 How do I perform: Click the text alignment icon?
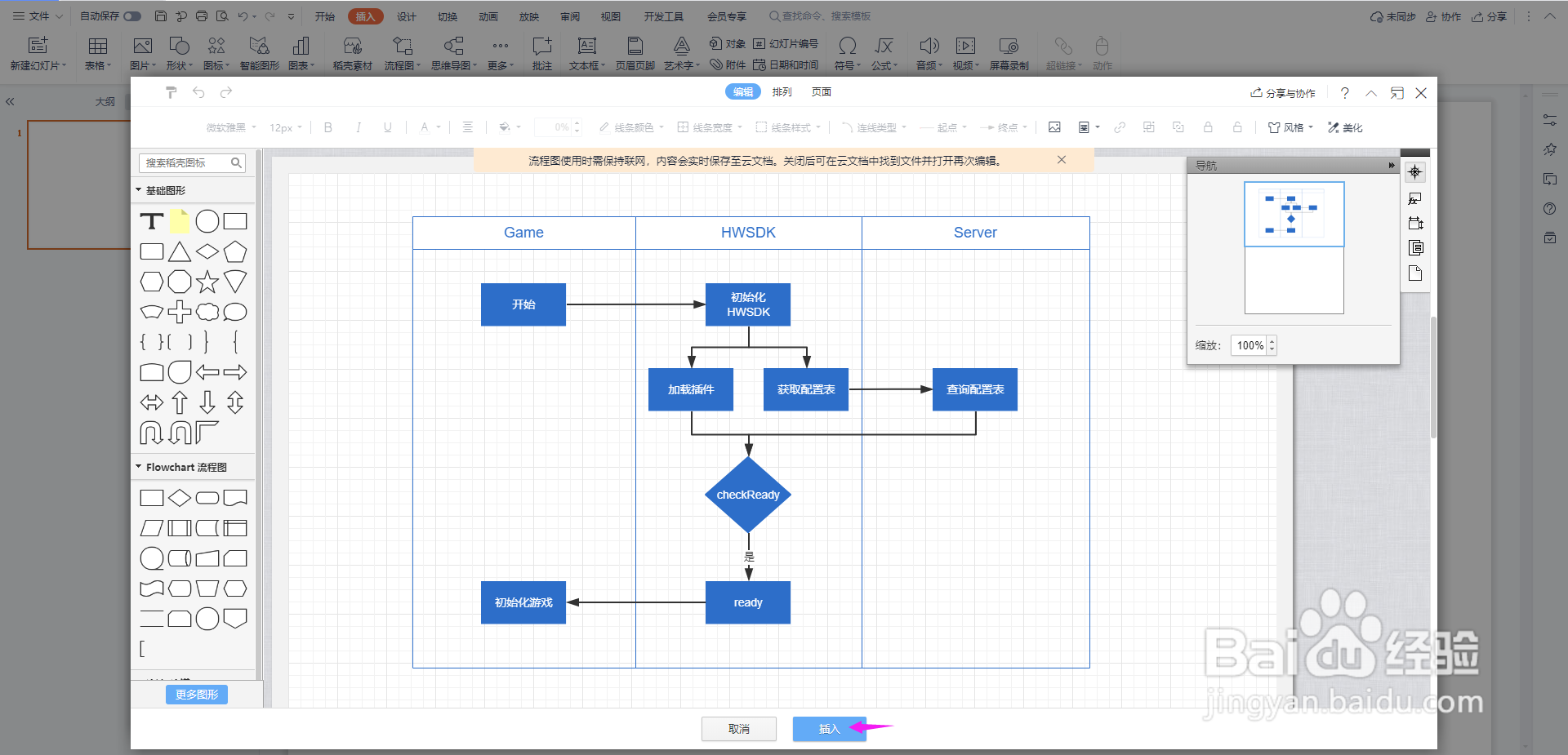(468, 127)
